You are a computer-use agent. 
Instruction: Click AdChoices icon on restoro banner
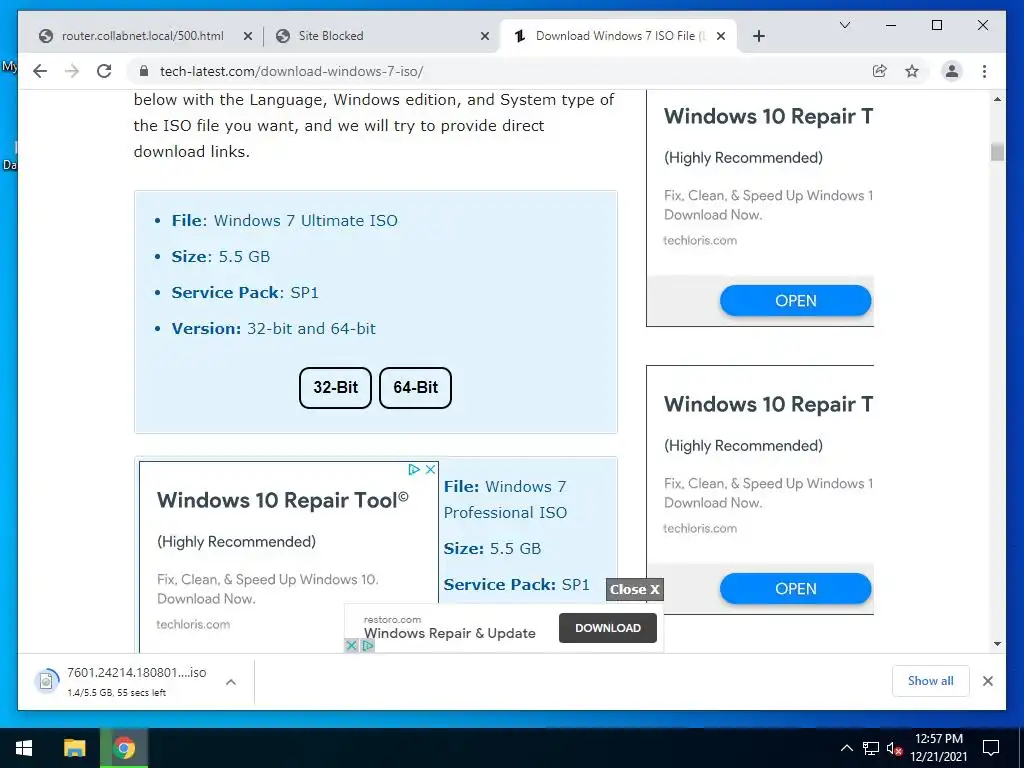coord(368,645)
